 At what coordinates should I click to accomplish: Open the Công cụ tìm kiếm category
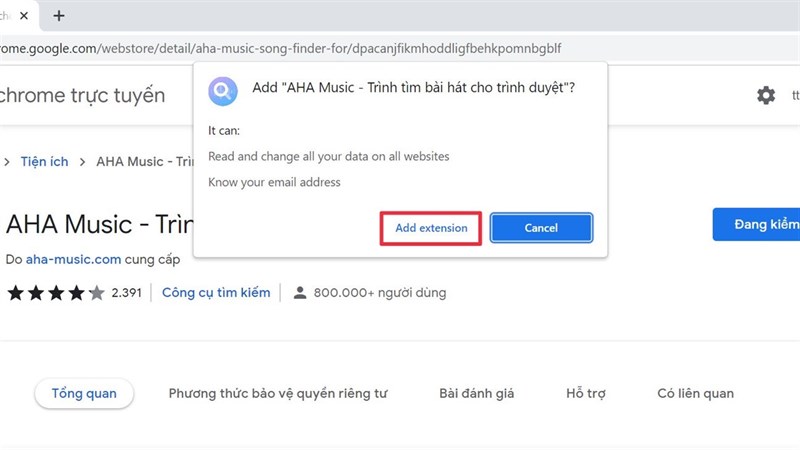coord(216,292)
